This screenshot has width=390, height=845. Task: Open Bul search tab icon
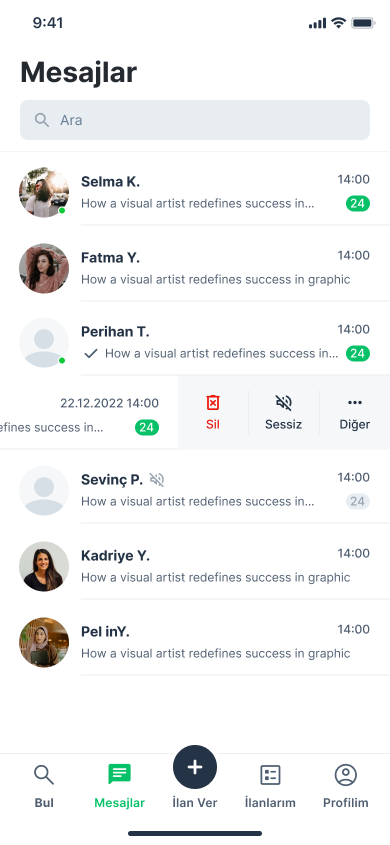point(44,775)
